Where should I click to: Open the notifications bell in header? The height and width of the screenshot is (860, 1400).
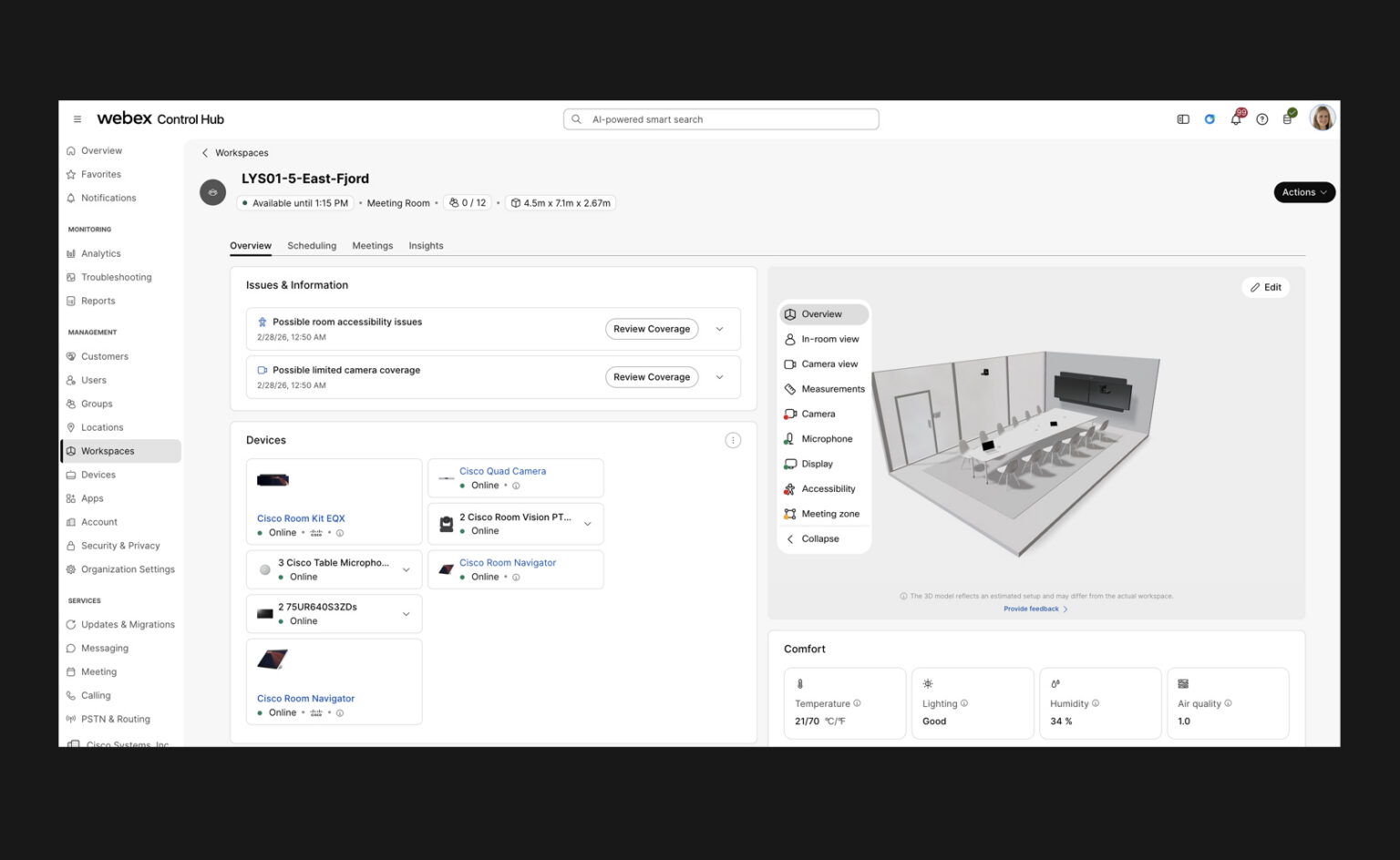[x=1236, y=119]
